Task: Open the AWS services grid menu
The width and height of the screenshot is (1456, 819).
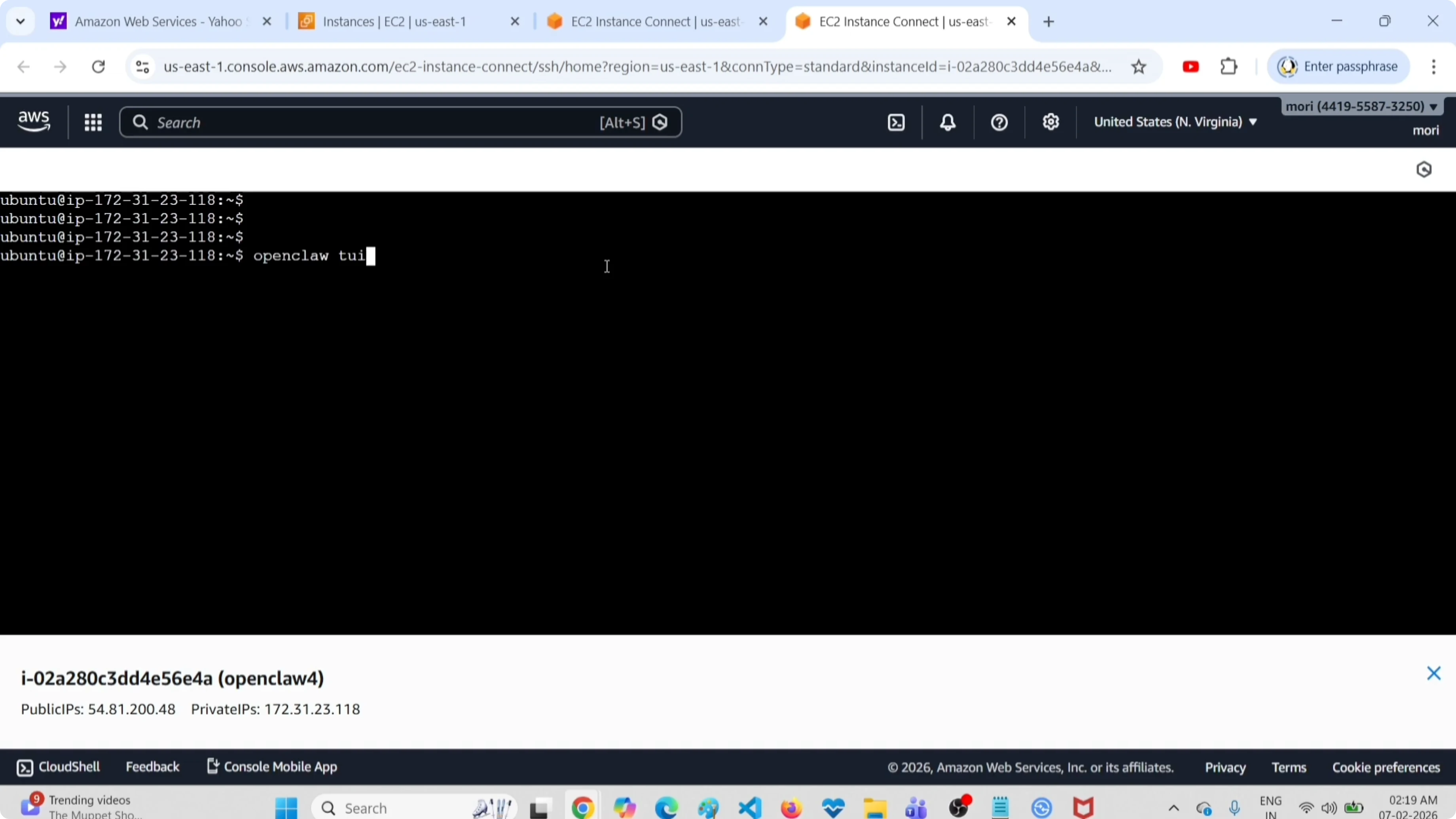Action: click(x=93, y=122)
